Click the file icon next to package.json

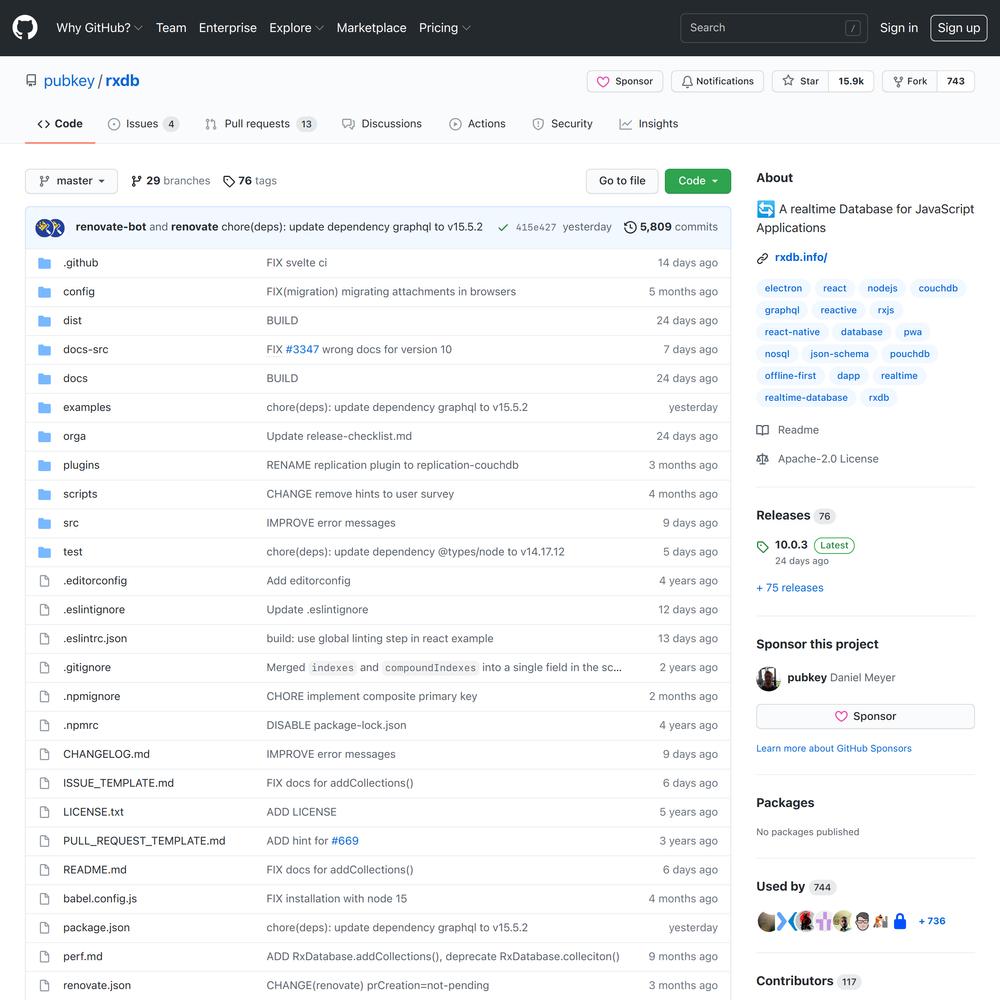point(44,928)
